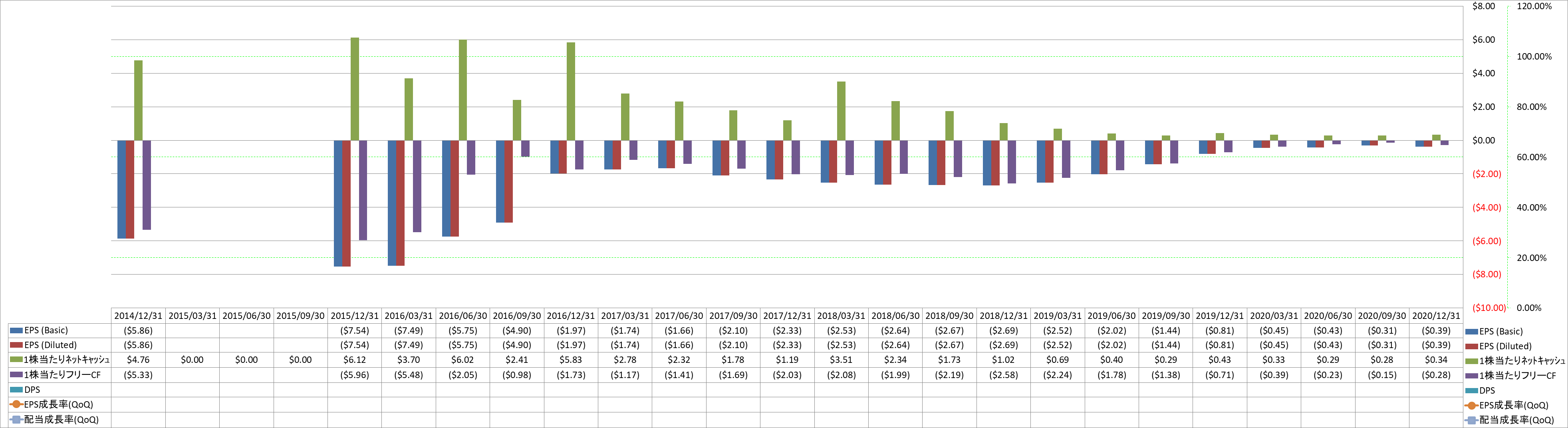Click the $5.83 net cash cell
Viewport: 1568px width, 428px height.
click(x=571, y=360)
